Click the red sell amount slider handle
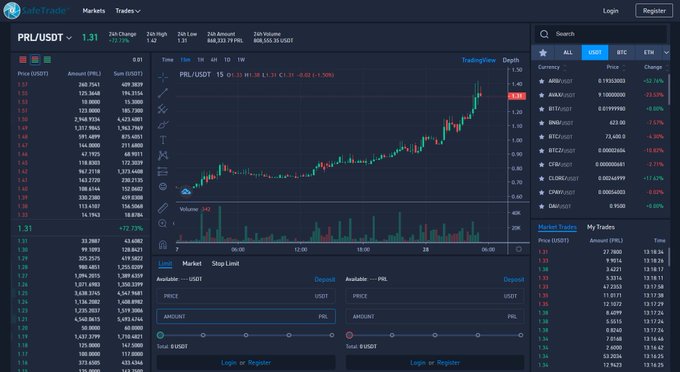This screenshot has width=680, height=372. click(349, 335)
